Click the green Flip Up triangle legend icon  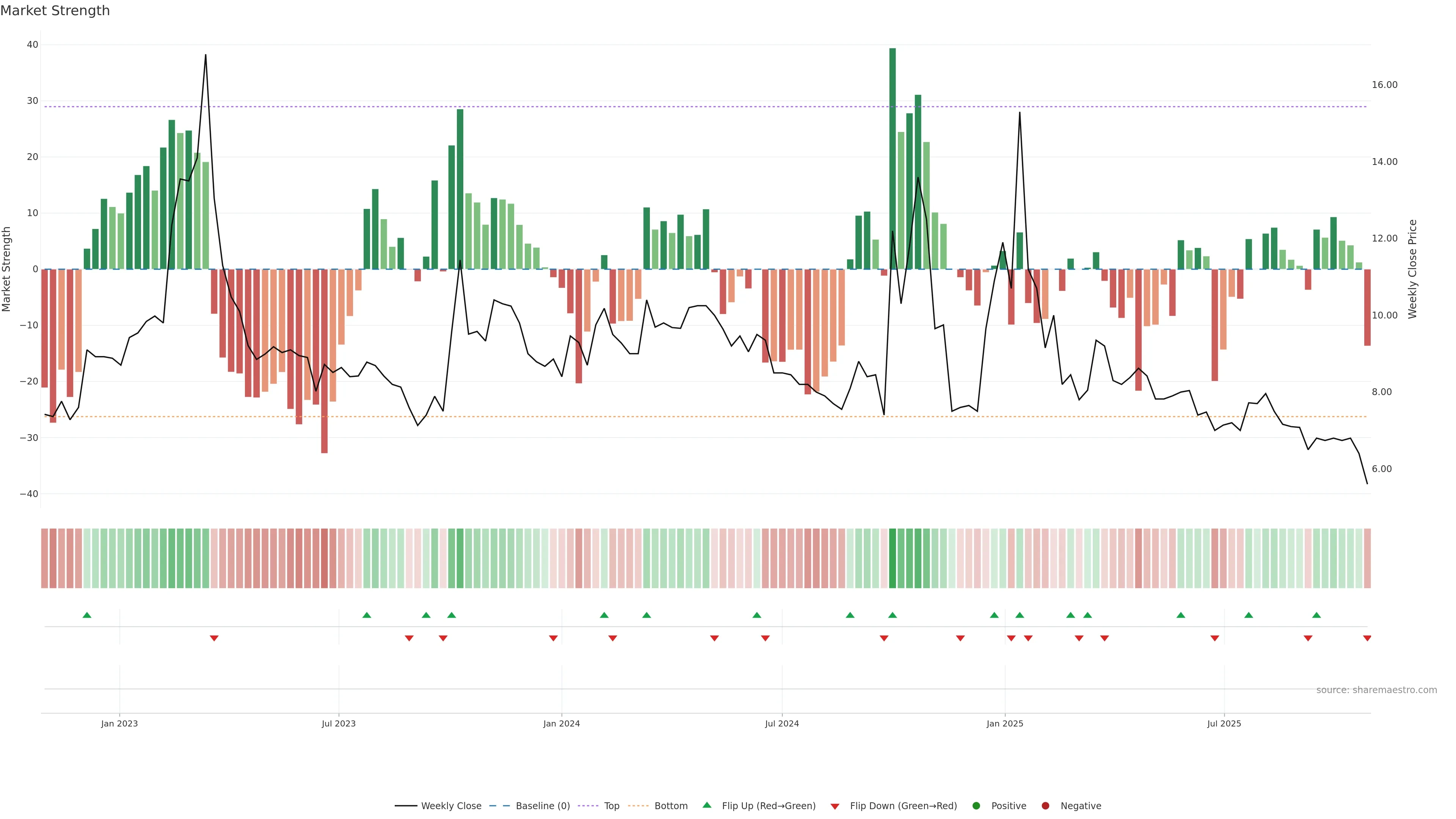706,805
